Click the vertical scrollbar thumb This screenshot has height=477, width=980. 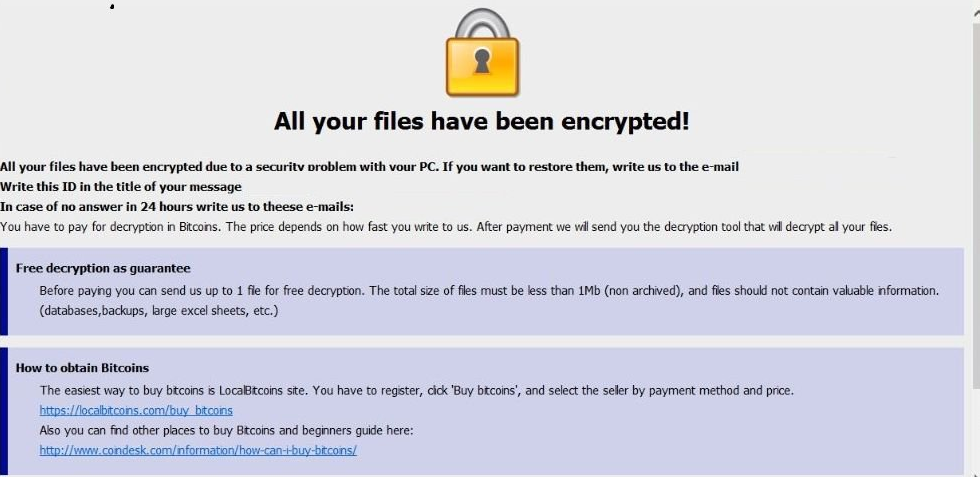click(975, 200)
